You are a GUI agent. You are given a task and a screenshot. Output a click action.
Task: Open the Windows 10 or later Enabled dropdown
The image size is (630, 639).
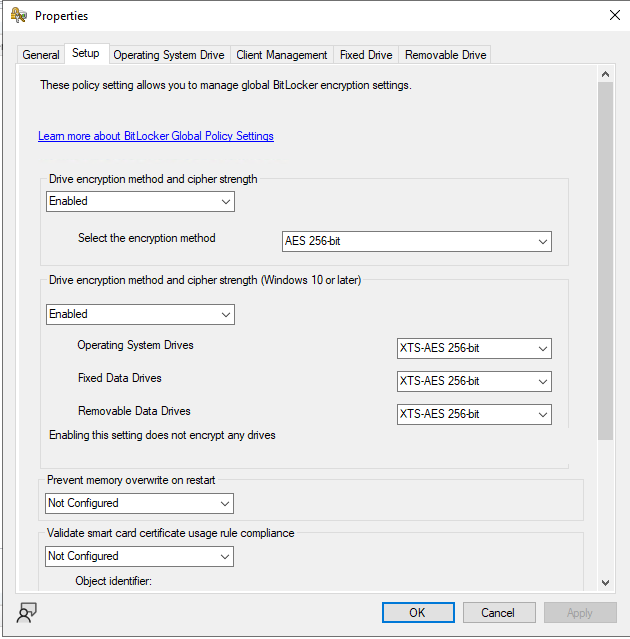click(140, 314)
